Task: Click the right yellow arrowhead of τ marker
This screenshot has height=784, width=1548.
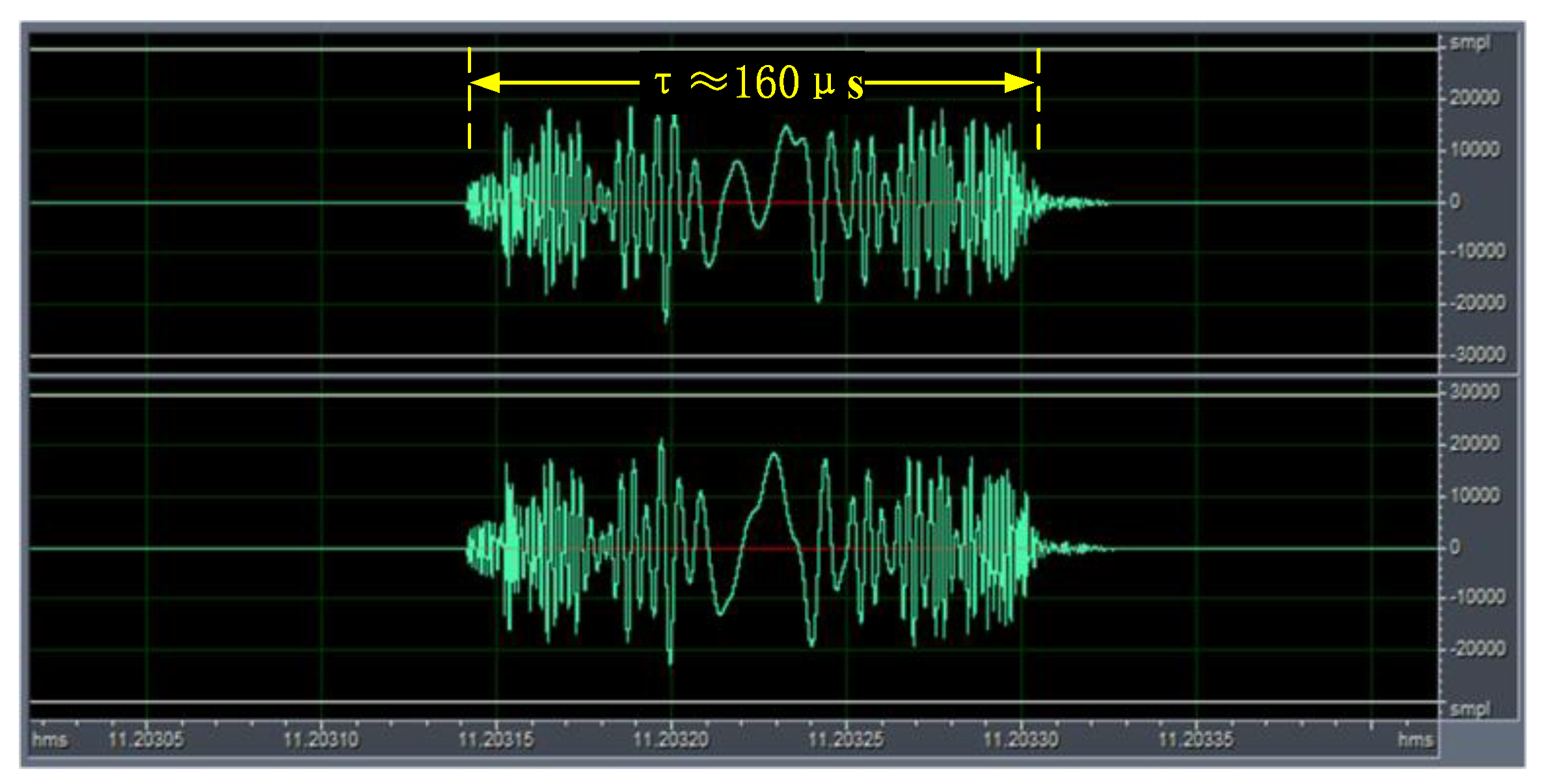Action: (x=1020, y=83)
